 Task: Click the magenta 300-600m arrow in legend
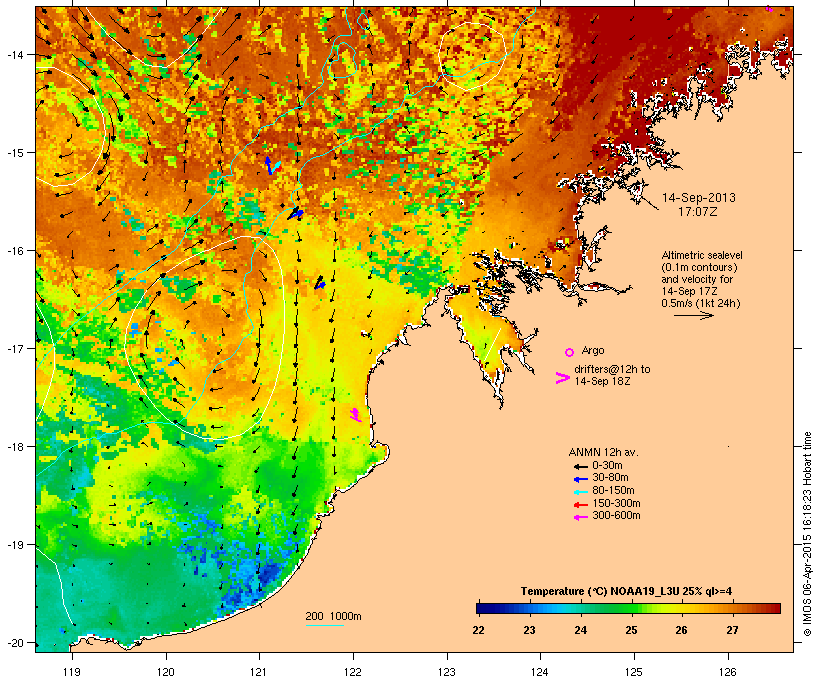[580, 517]
